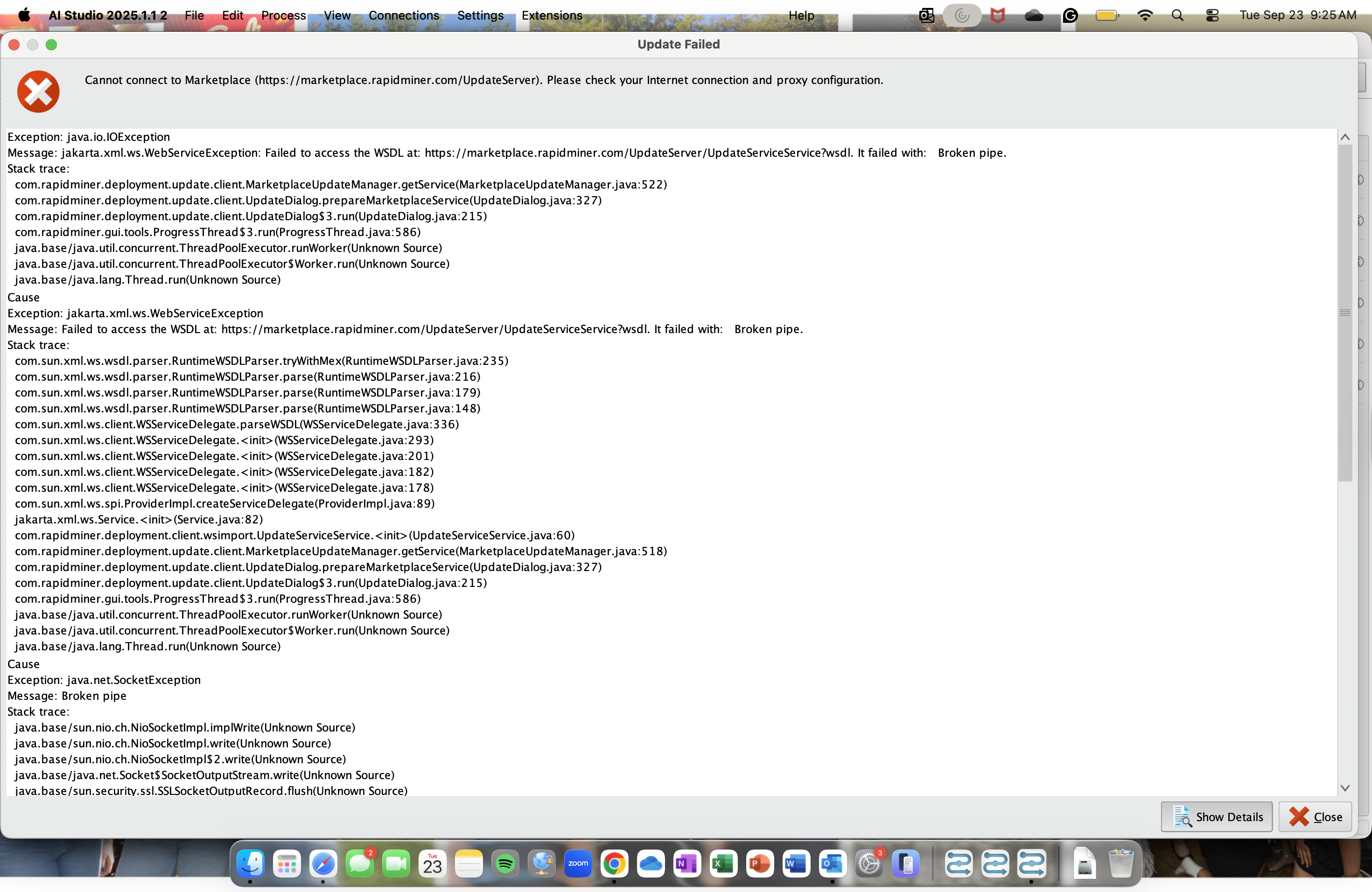
Task: Open System Settings from the dock
Action: 869,863
